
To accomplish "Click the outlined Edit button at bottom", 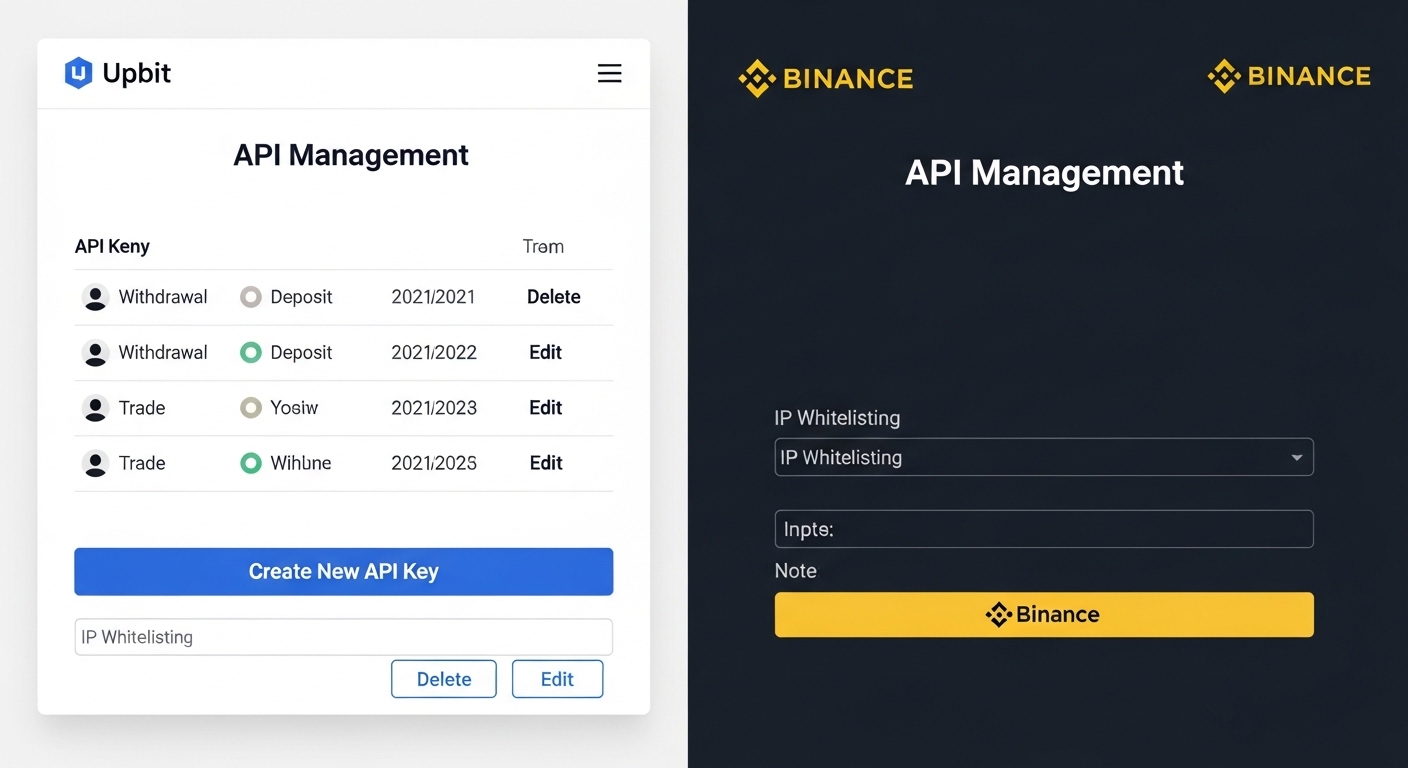I will click(557, 679).
